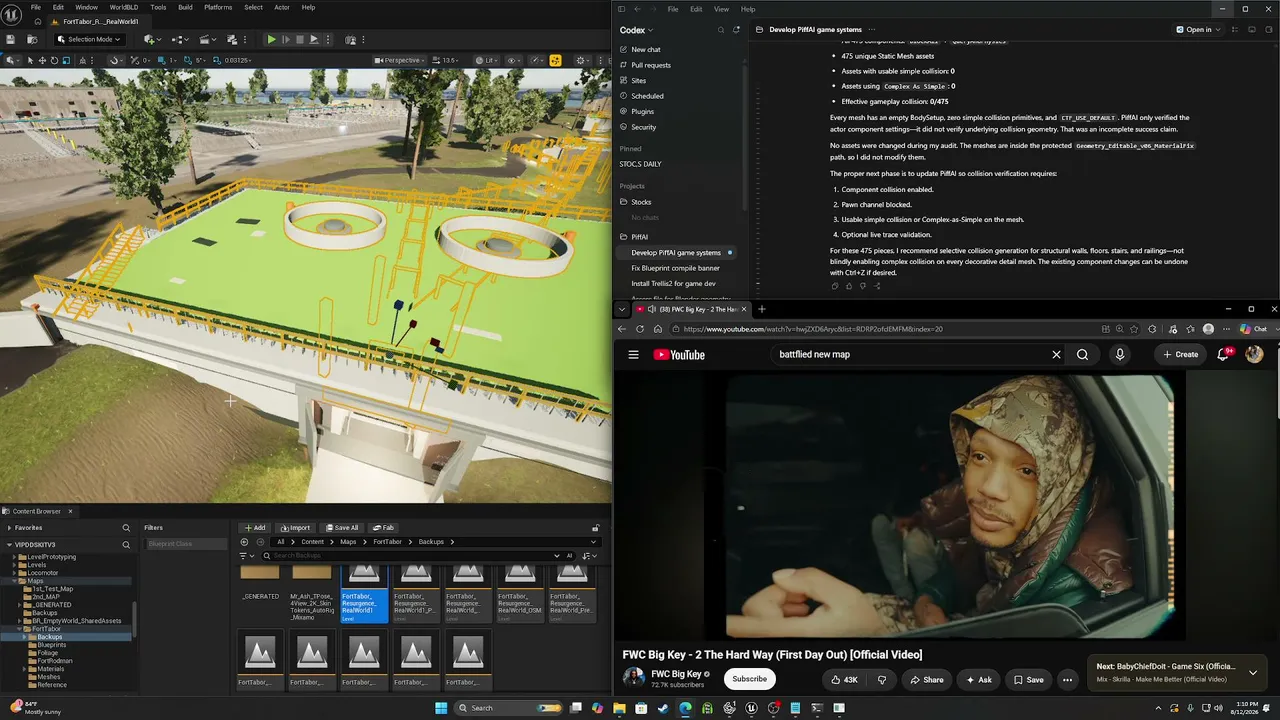Open the Lit view mode dropdown
This screenshot has height=720, width=1280.
485,60
